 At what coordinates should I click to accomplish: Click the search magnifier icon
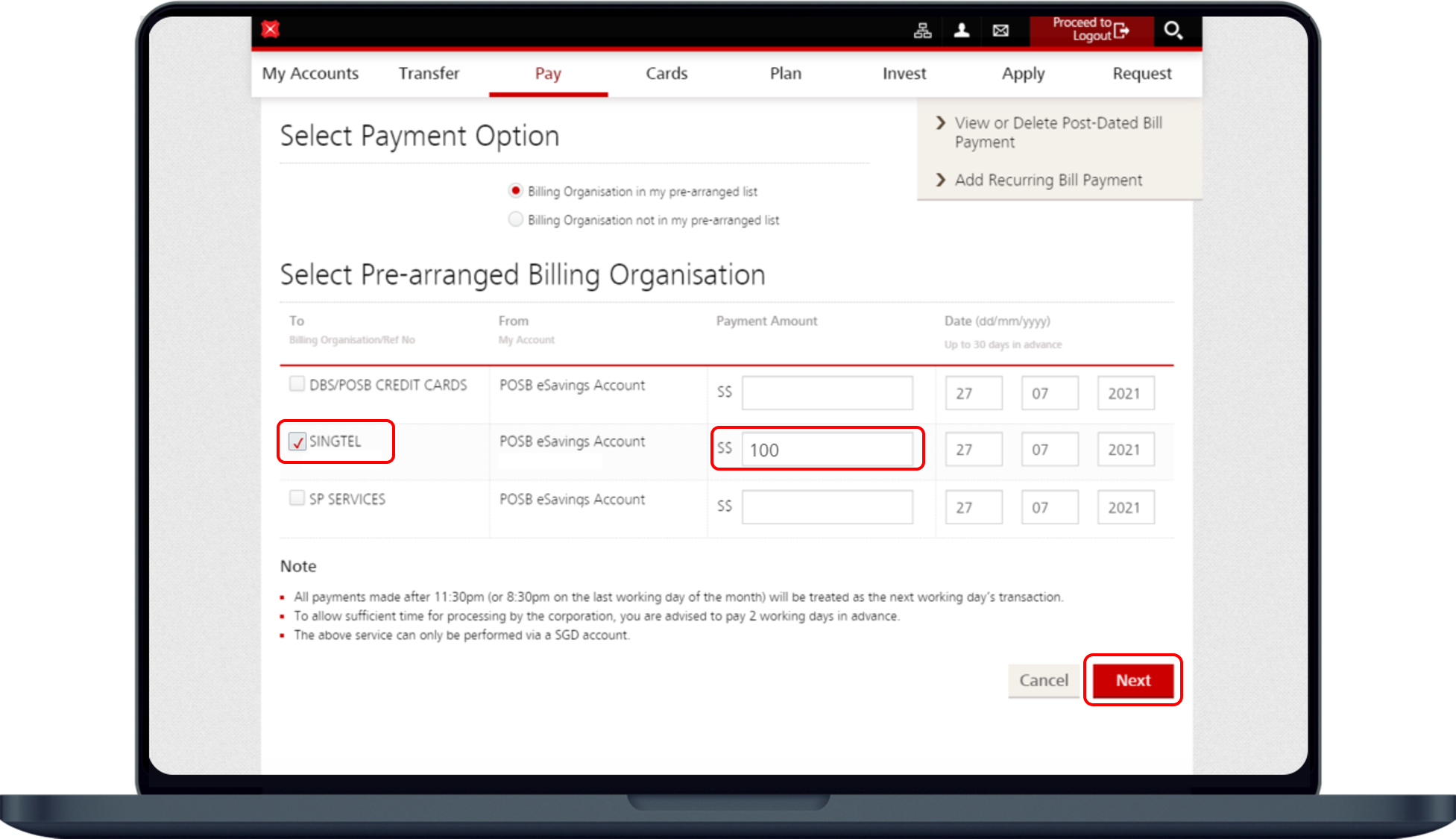[1173, 31]
